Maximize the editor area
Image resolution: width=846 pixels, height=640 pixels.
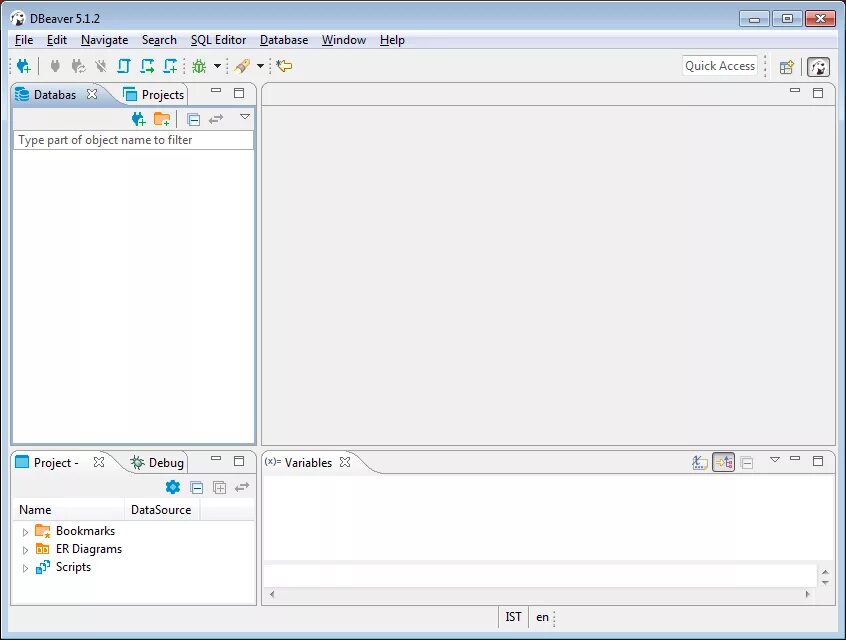pos(818,93)
